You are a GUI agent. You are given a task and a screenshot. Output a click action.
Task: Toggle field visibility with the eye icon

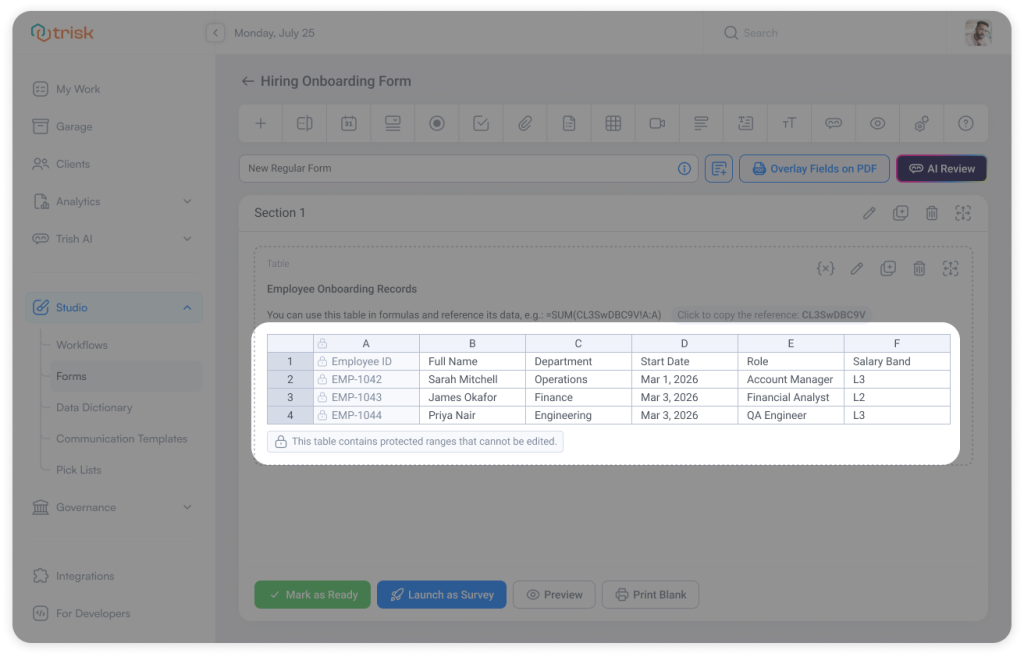(877, 122)
